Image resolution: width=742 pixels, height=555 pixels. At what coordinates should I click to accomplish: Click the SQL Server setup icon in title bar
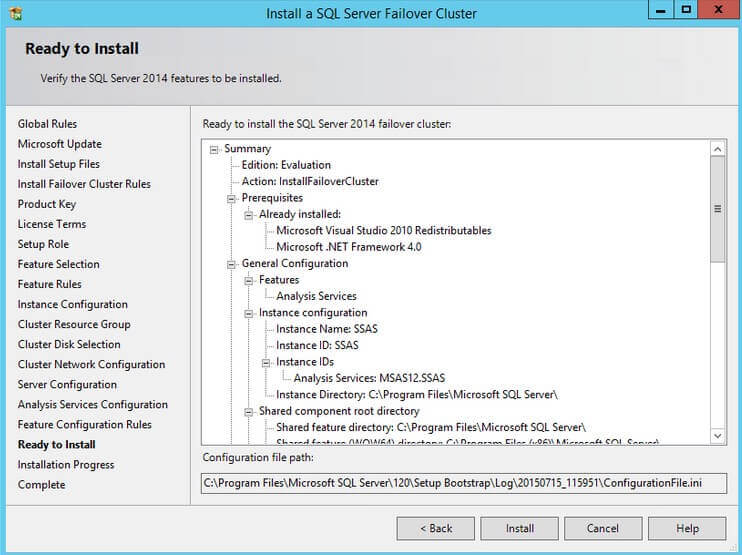point(16,13)
